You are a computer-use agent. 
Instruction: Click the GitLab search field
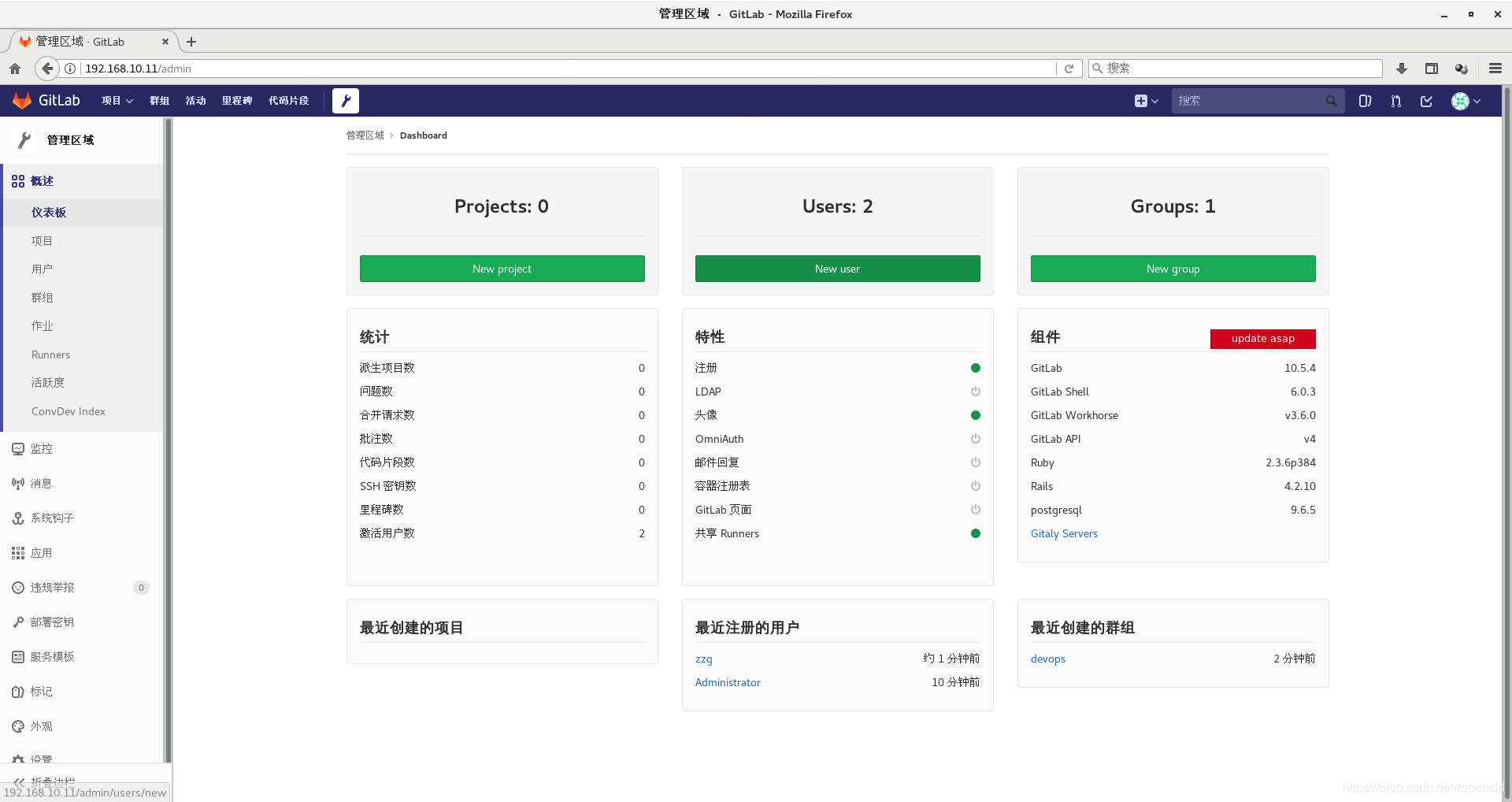pos(1257,101)
